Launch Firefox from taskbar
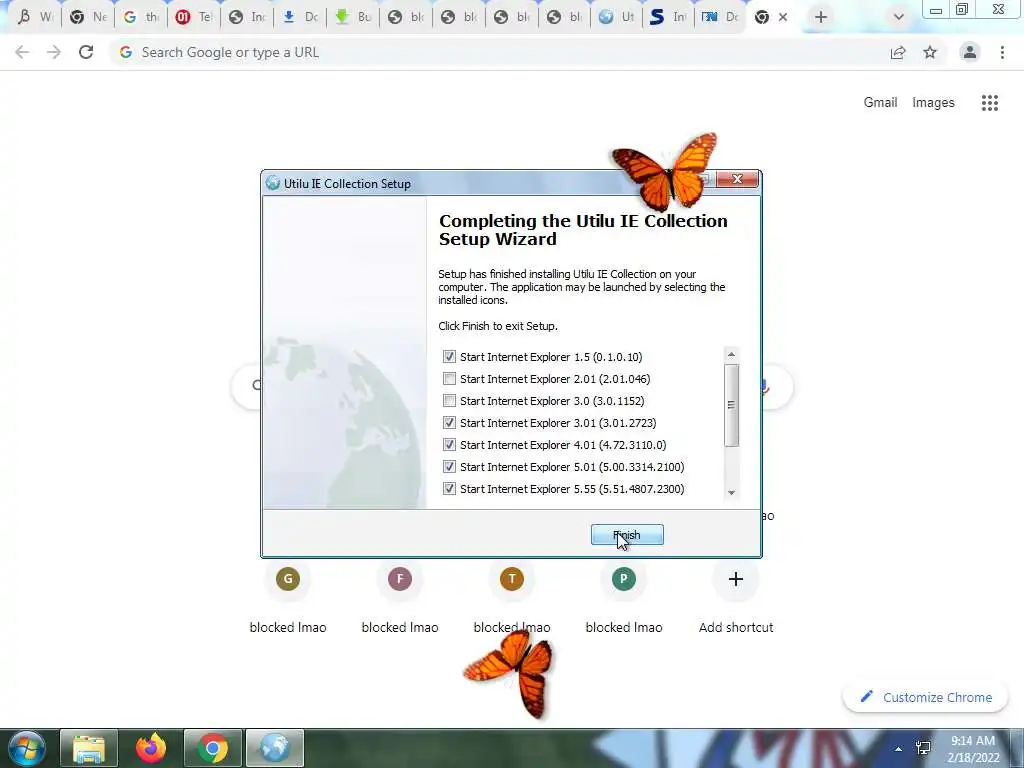Screen dimensions: 1024x768 tap(151, 748)
